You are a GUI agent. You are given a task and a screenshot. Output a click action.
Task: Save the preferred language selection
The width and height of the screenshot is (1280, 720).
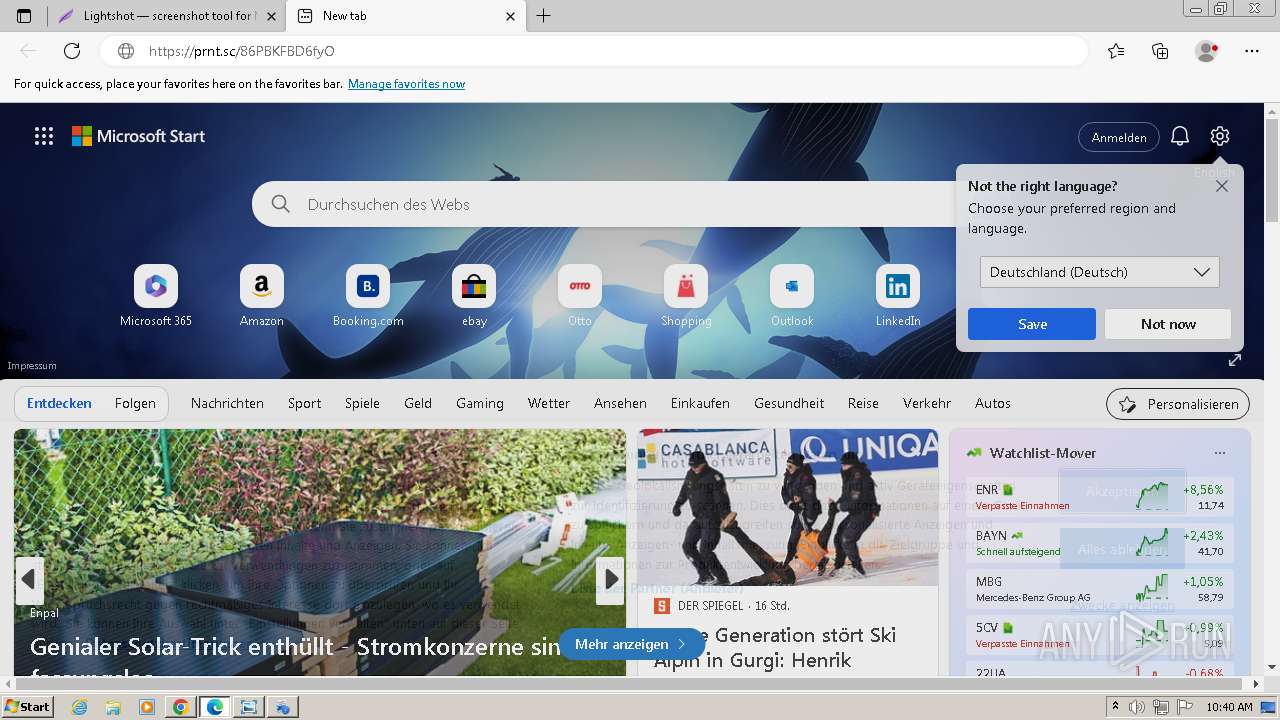(1032, 324)
